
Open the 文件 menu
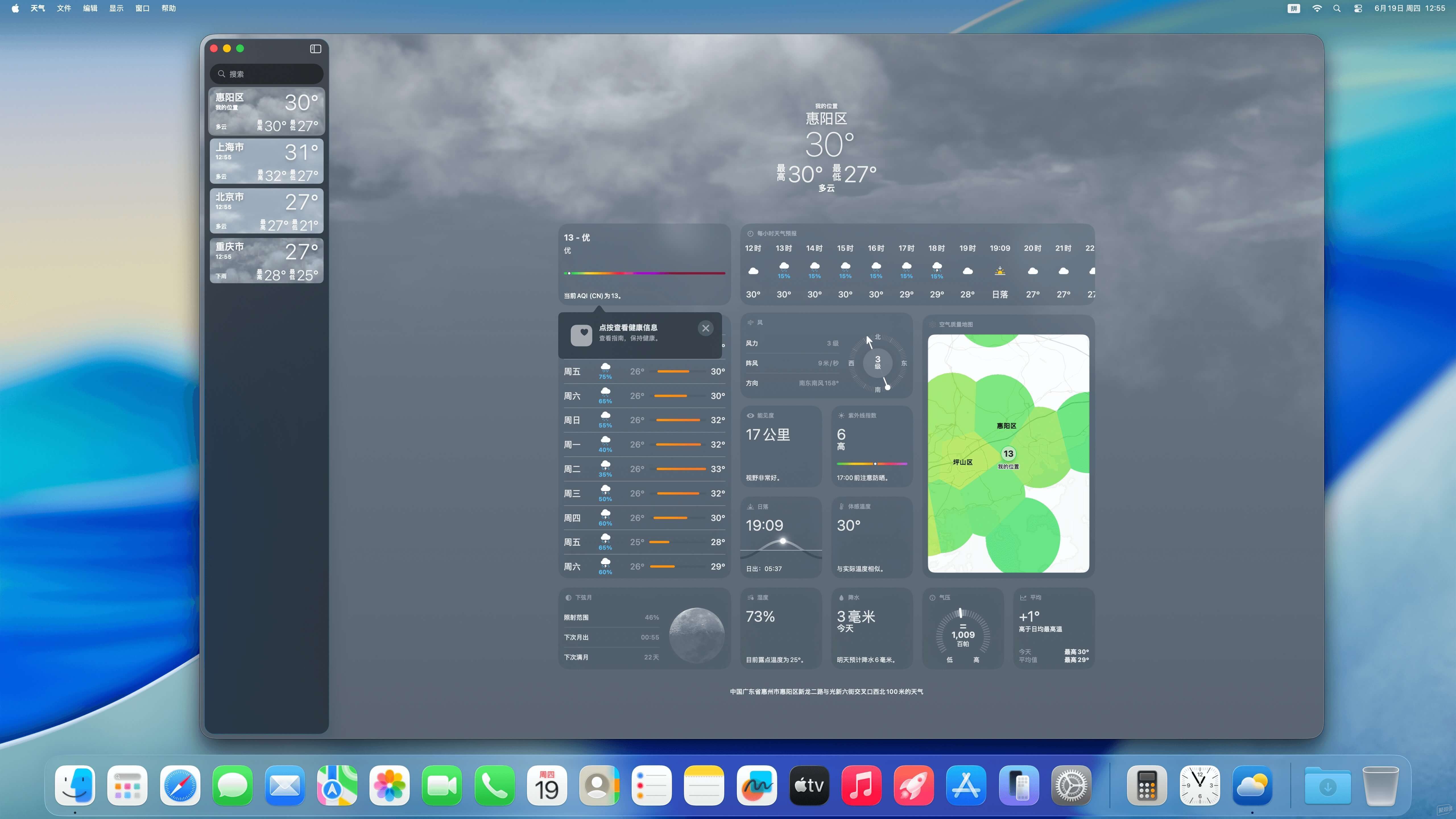point(64,8)
